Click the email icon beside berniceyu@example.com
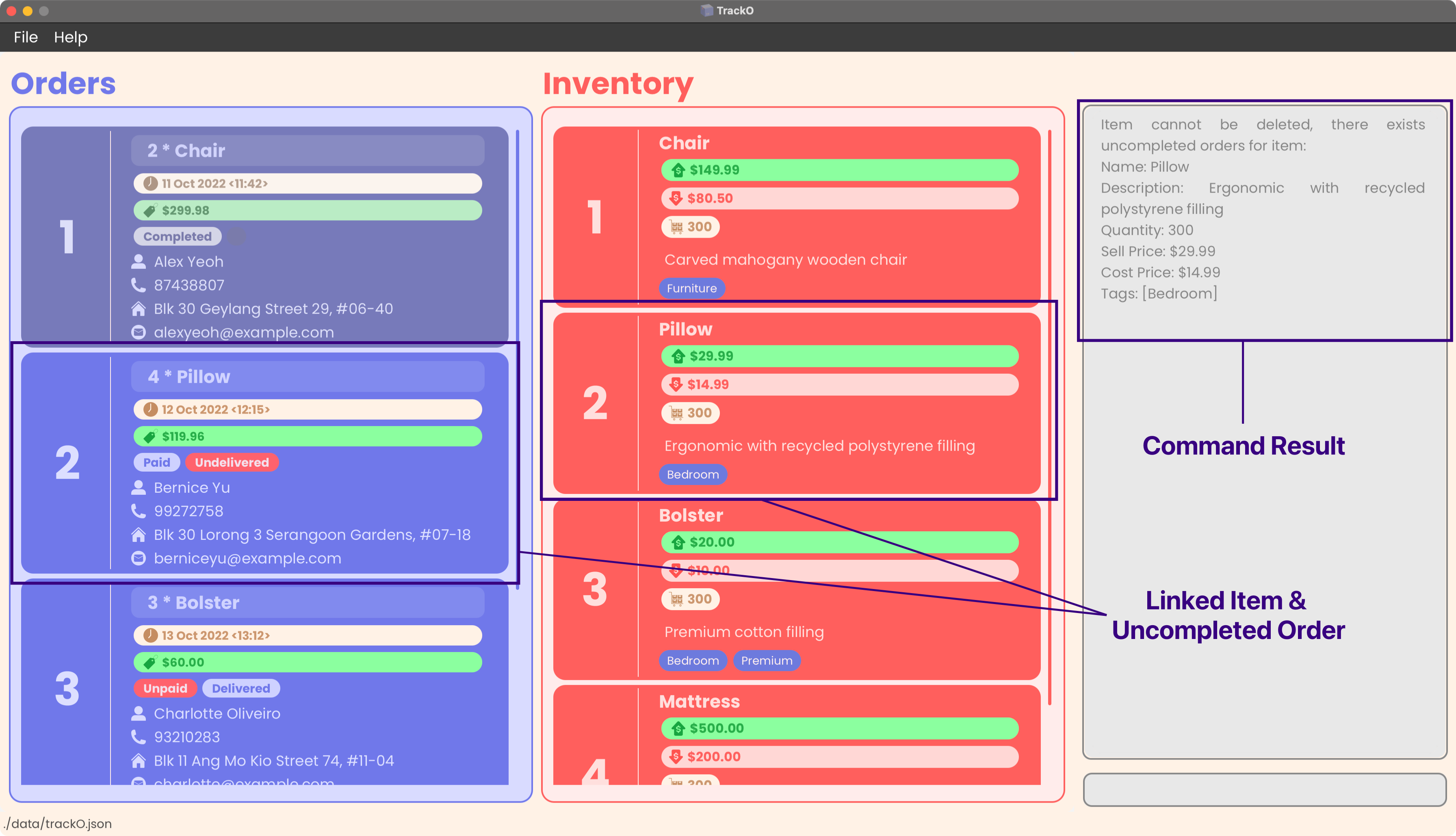The height and width of the screenshot is (836, 1456). coord(139,558)
